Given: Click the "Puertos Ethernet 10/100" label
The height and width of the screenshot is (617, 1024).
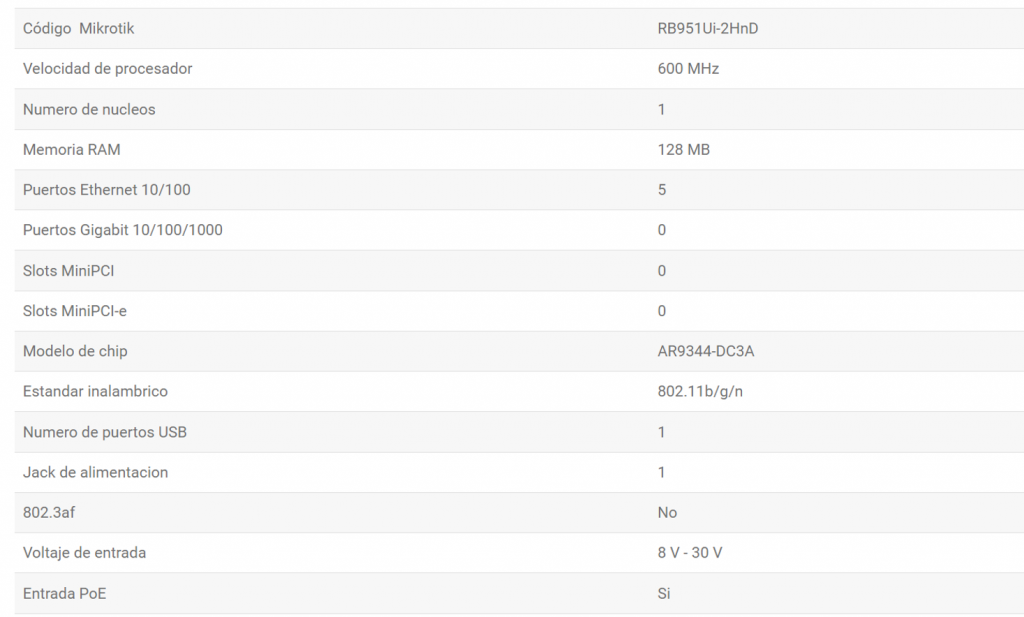Looking at the screenshot, I should coord(106,190).
